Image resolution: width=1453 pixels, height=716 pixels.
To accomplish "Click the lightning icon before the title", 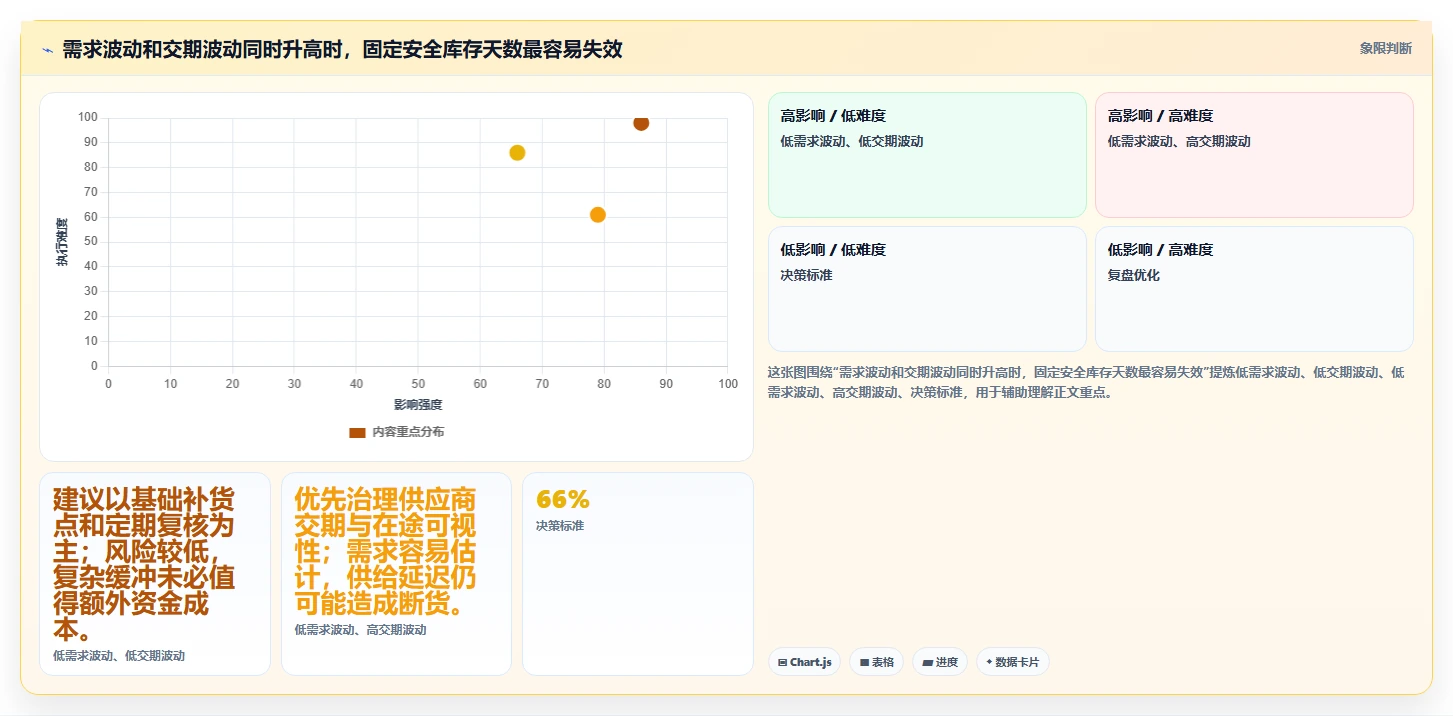I will 48,50.
